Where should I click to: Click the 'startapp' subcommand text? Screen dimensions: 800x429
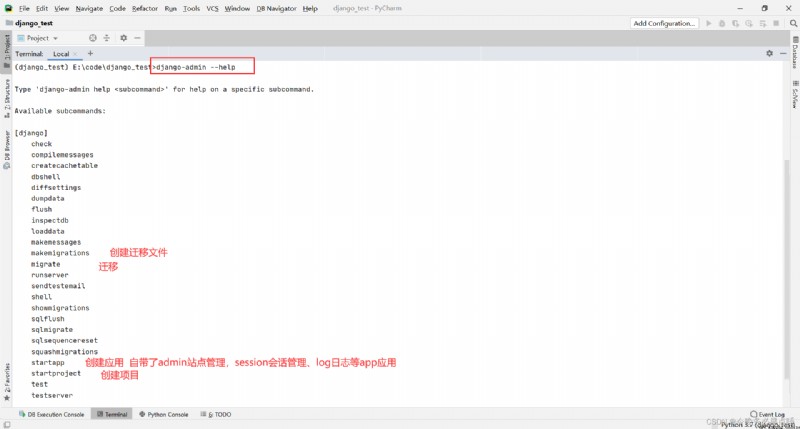point(47,363)
